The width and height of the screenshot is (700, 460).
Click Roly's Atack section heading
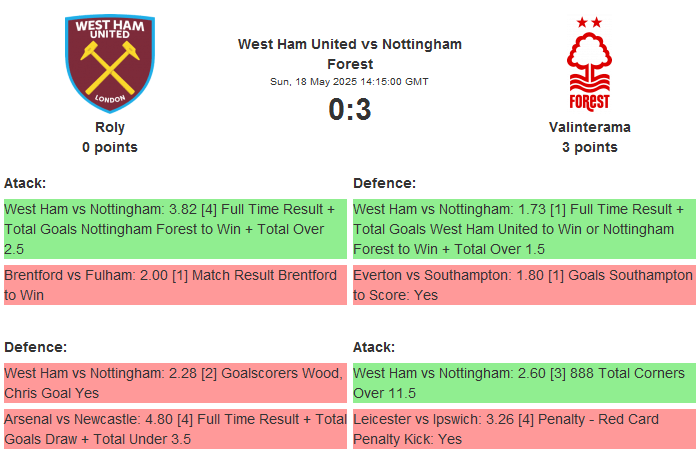tap(25, 183)
